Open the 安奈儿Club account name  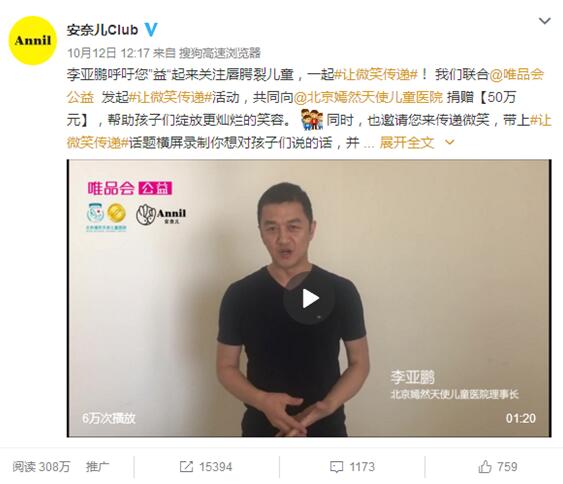tap(102, 30)
